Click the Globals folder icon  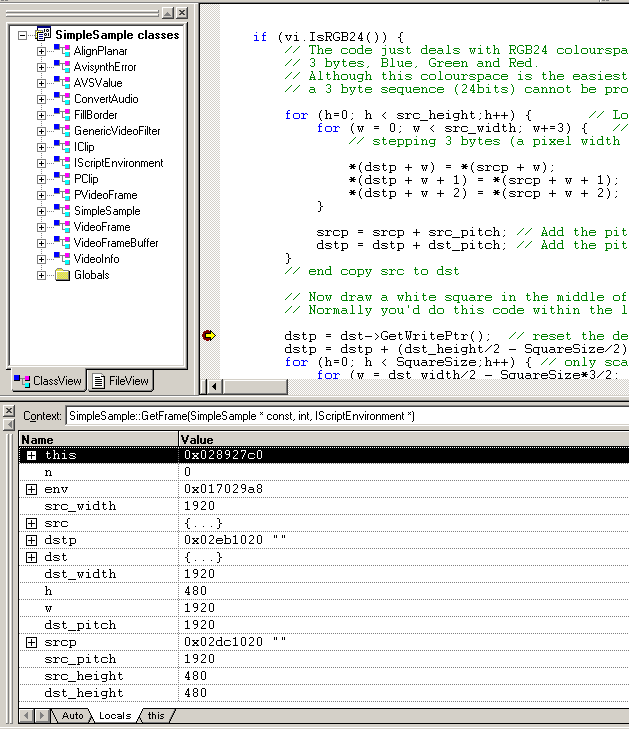pyautogui.click(x=62, y=275)
